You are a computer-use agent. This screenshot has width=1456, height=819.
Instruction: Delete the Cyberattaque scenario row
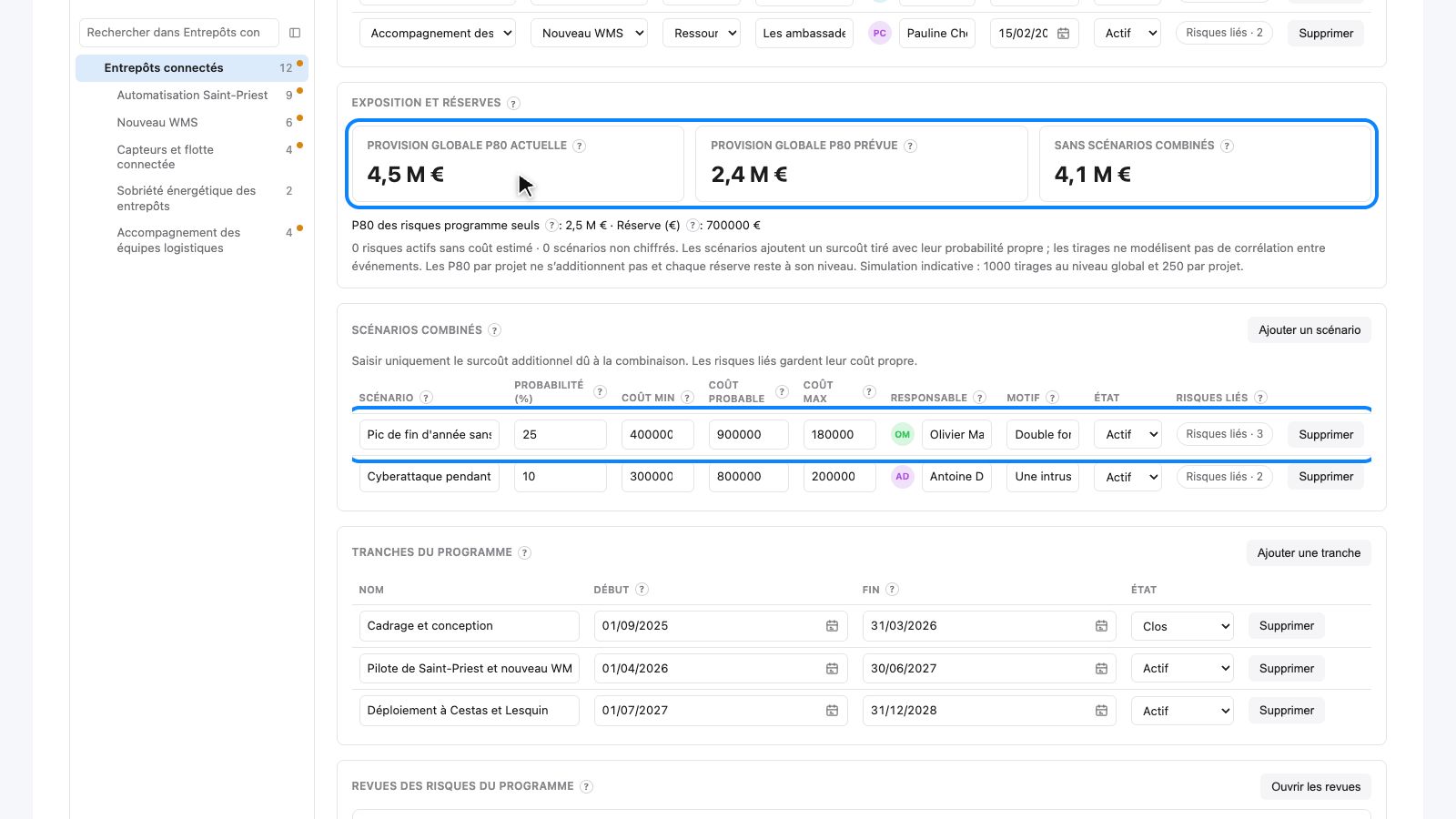1326,477
